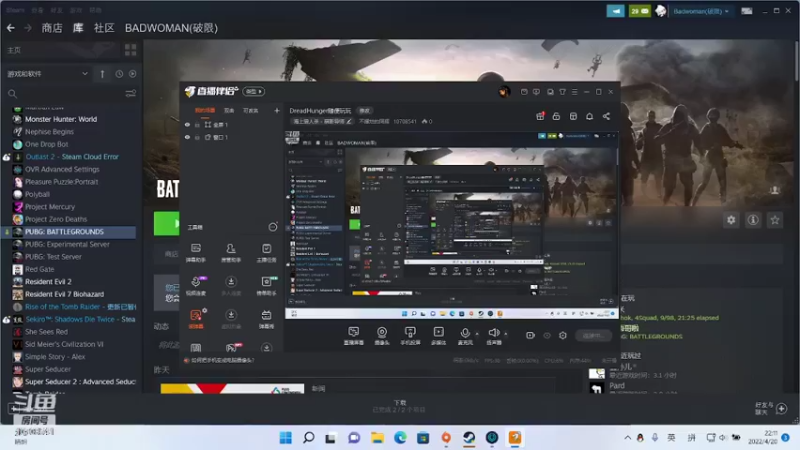This screenshot has height=450, width=800.
Task: Add a multimedia source with play icon
Action: tap(438, 336)
